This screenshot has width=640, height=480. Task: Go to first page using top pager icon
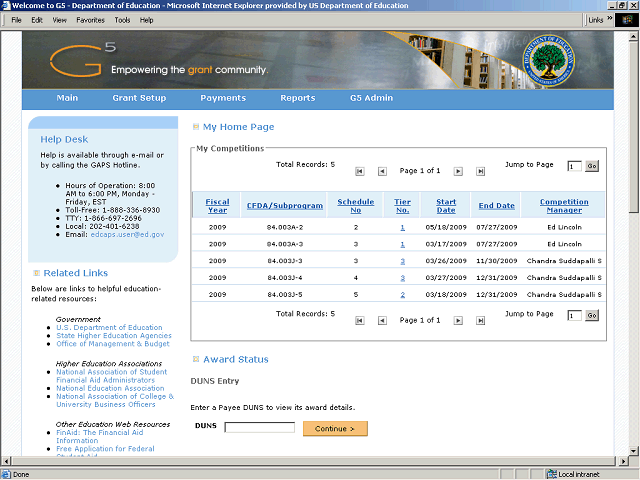[360, 171]
